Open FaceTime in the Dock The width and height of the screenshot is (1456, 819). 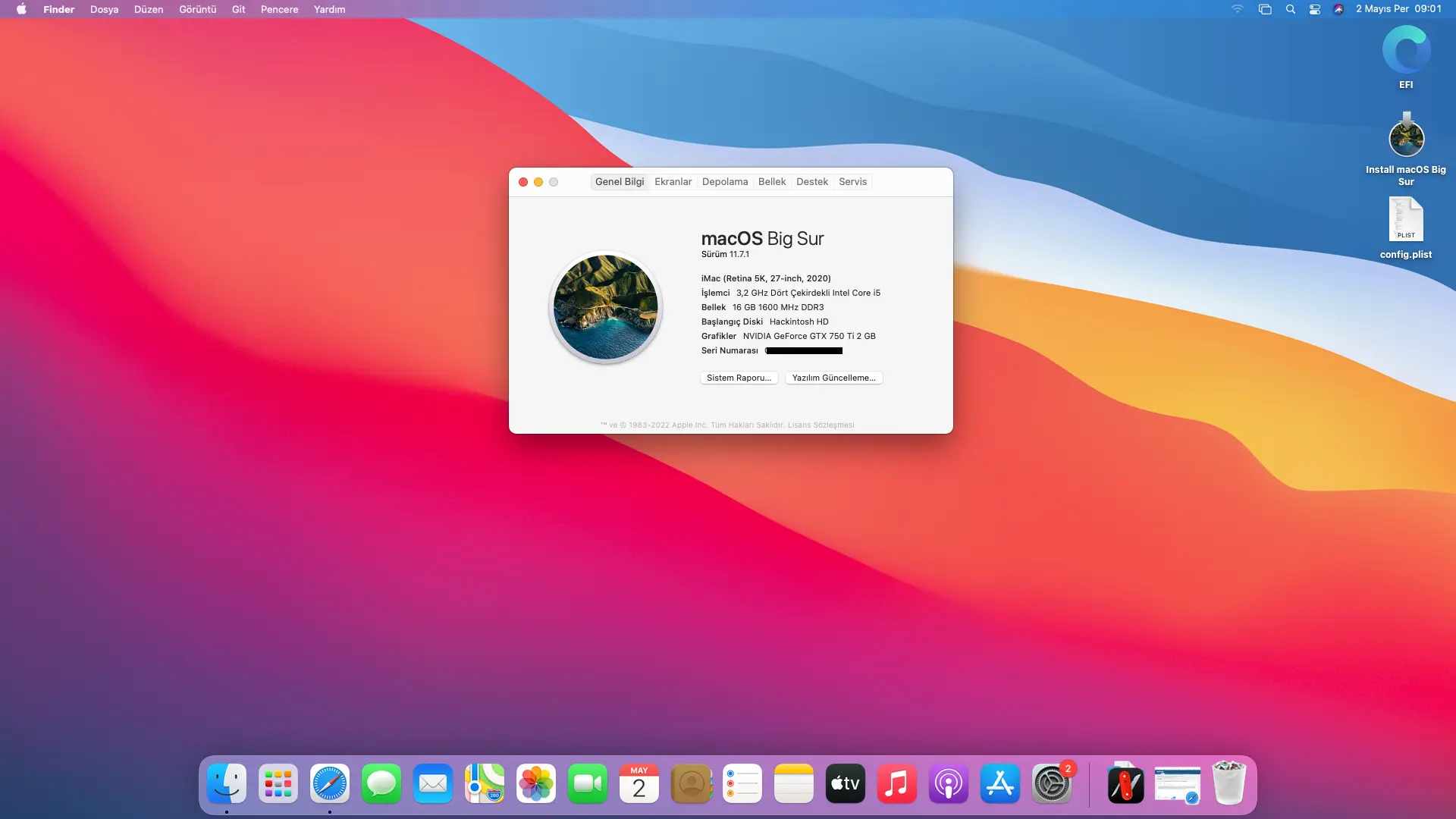click(588, 783)
